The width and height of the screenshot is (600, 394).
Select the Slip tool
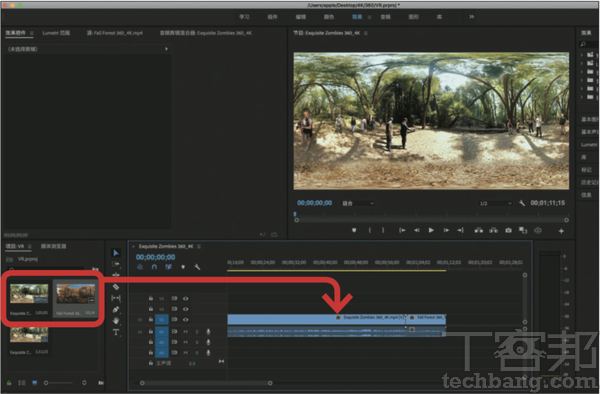click(x=116, y=298)
